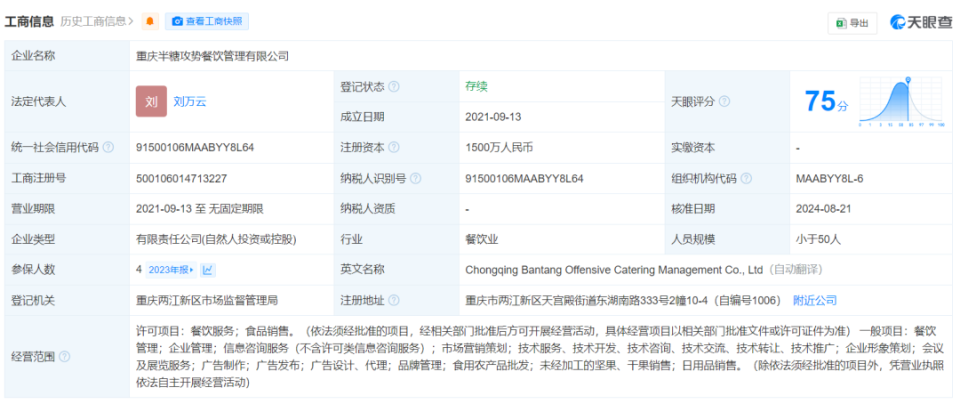The image size is (960, 412).
Task: Click the 天眼查 logo
Action: point(921,23)
